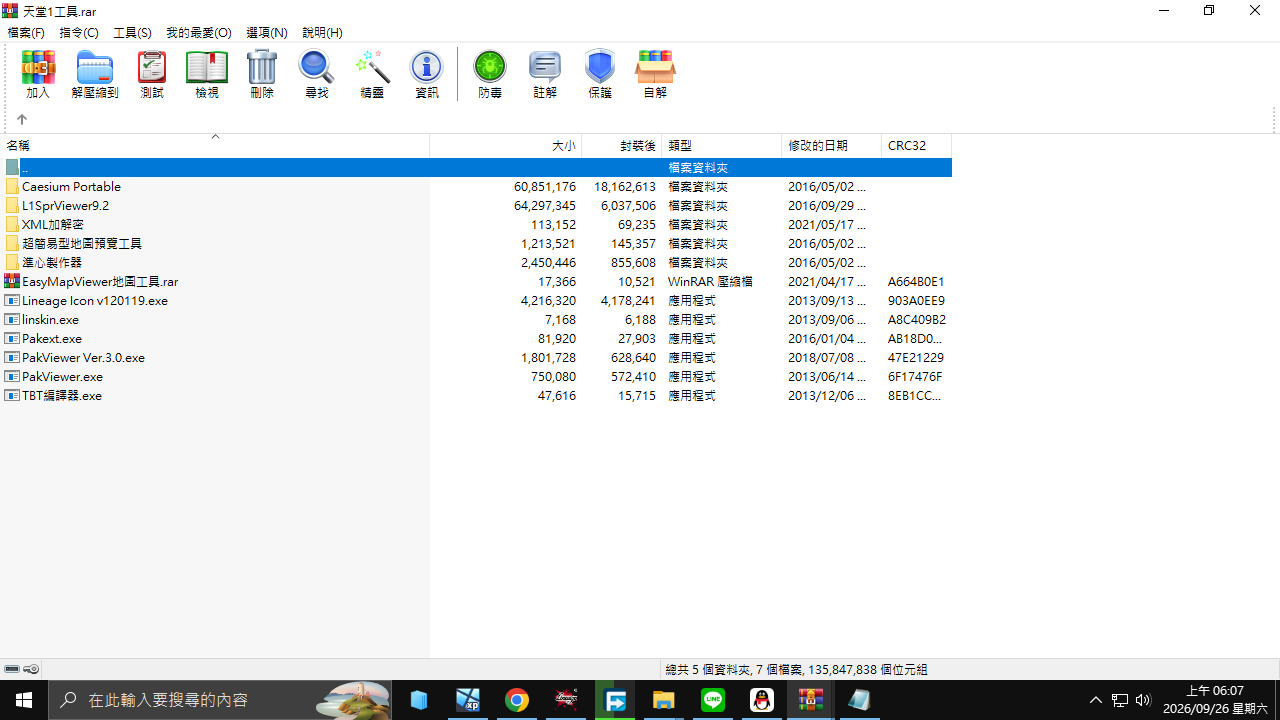The width and height of the screenshot is (1280, 720).
Task: Select the L1SprViewer9.2 folder
Action: click(x=65, y=205)
